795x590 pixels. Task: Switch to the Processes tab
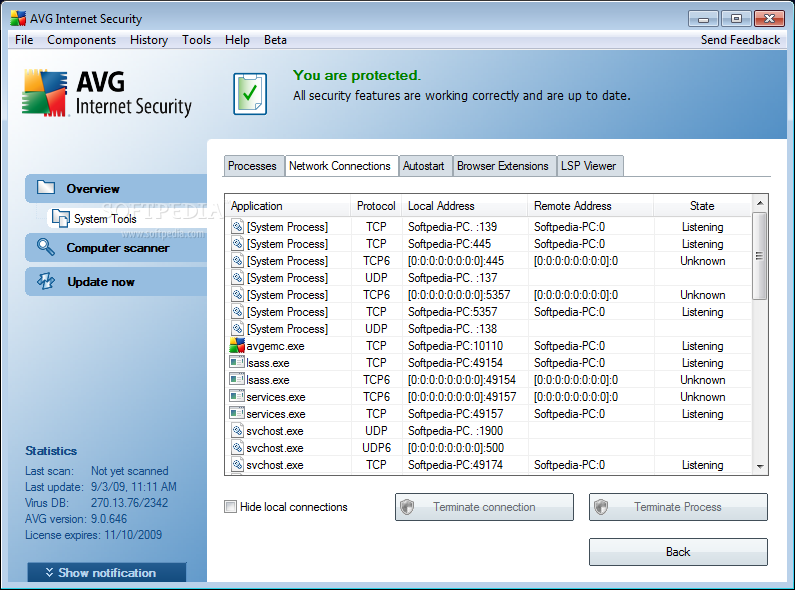252,166
